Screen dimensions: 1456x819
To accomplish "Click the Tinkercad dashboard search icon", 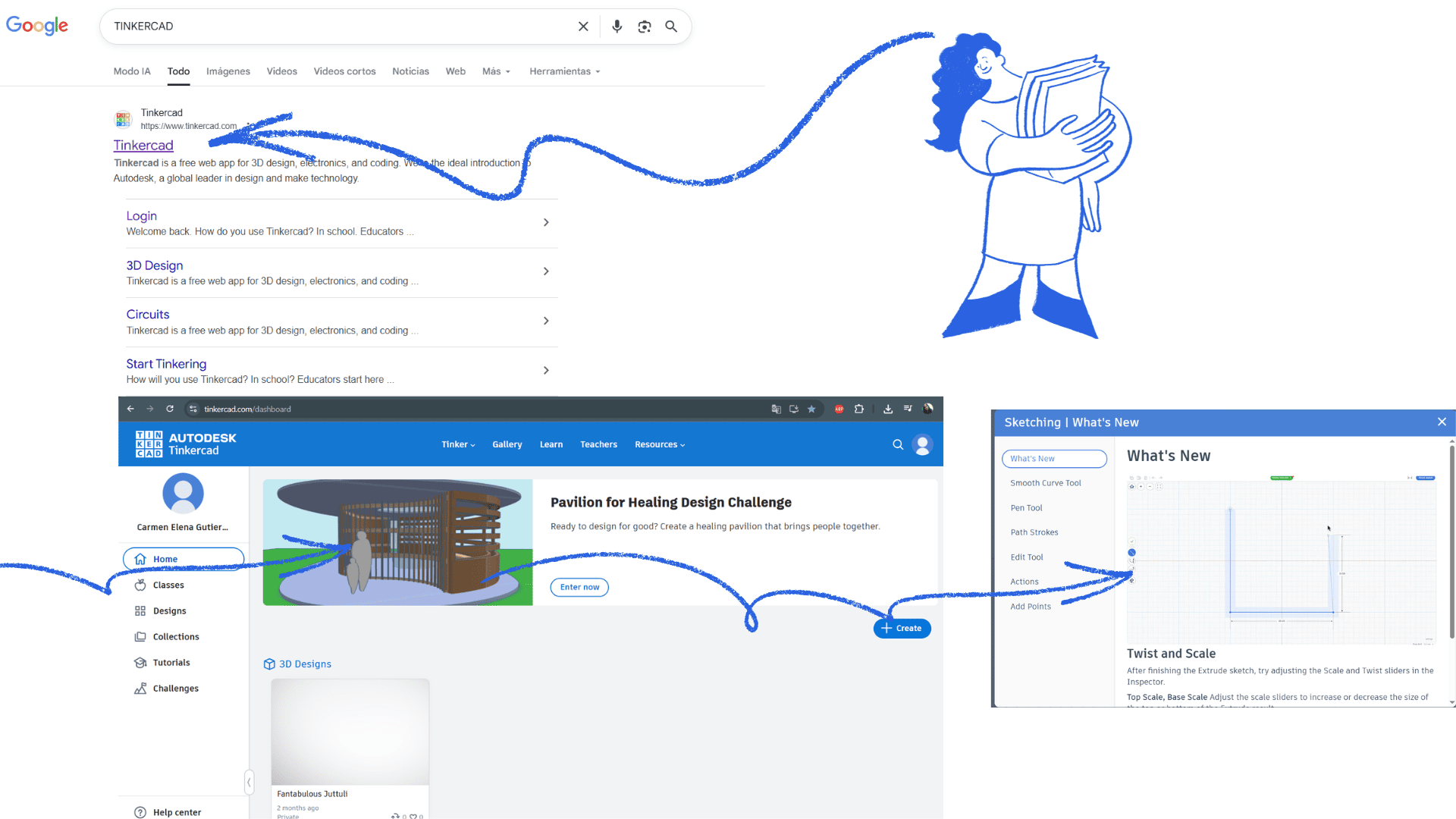I will pyautogui.click(x=898, y=445).
